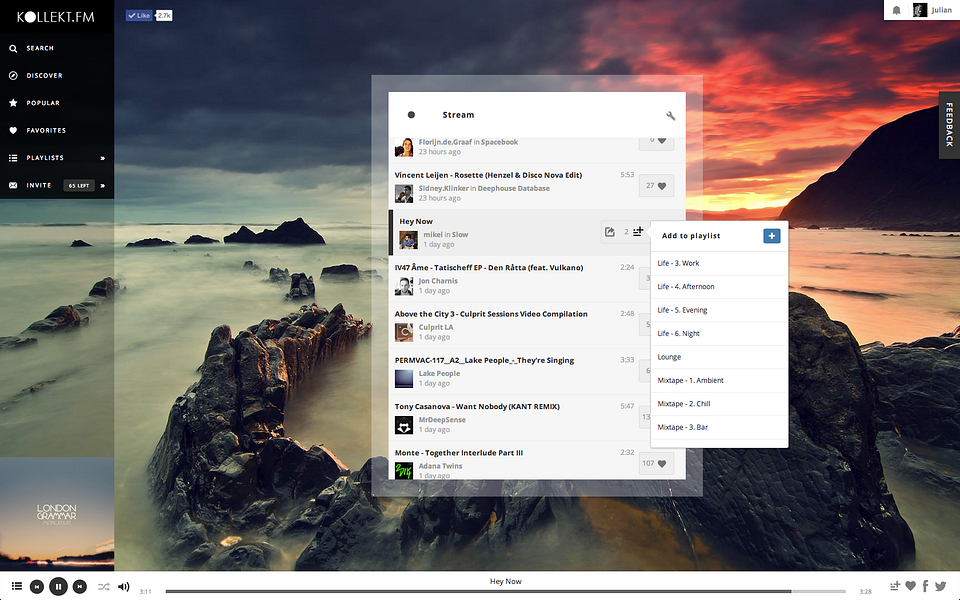The height and width of the screenshot is (600, 960).
Task: Mute the volume speaker icon
Action: pyautogui.click(x=123, y=587)
